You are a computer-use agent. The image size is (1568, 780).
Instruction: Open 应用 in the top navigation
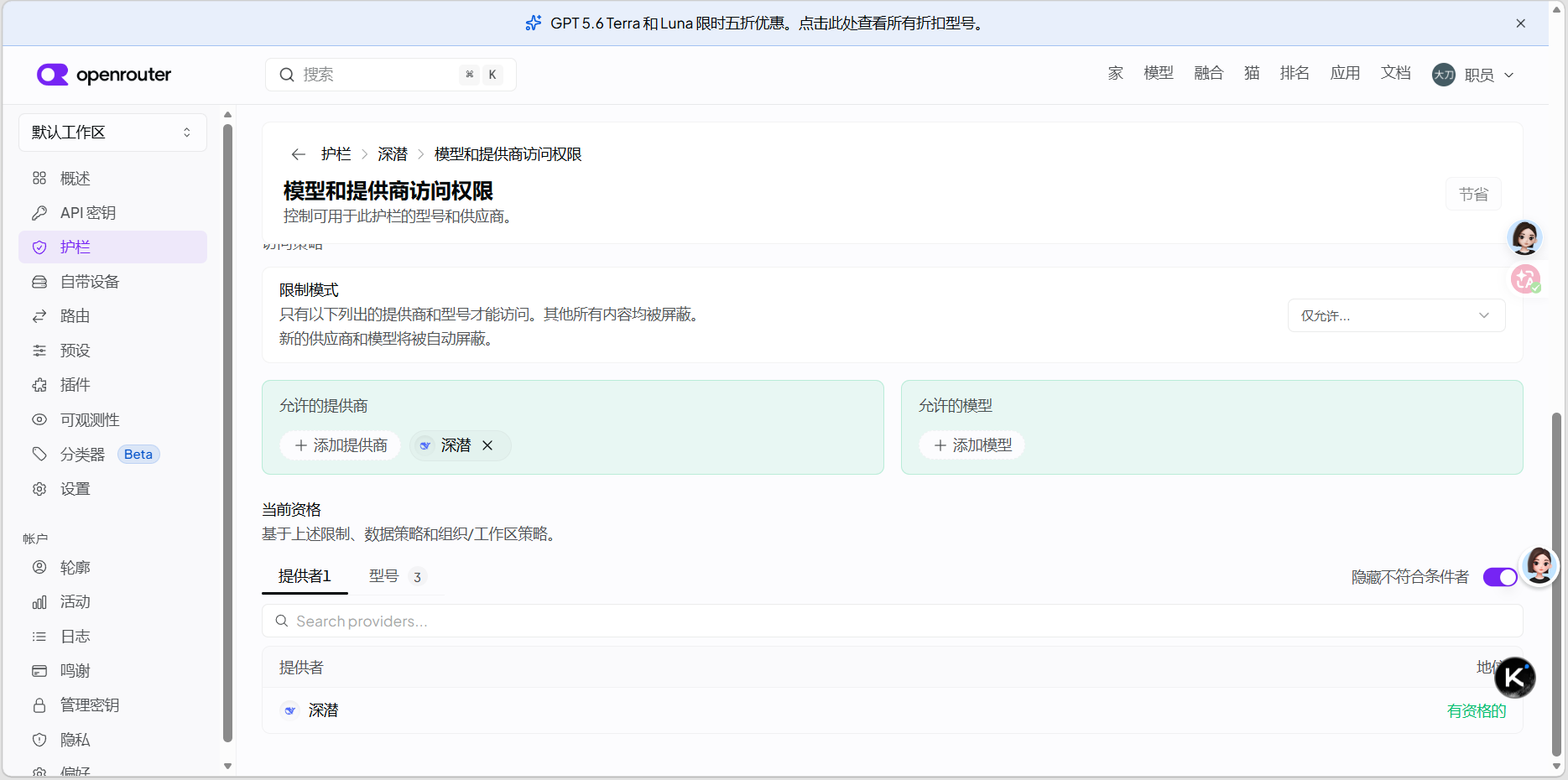[x=1345, y=73]
